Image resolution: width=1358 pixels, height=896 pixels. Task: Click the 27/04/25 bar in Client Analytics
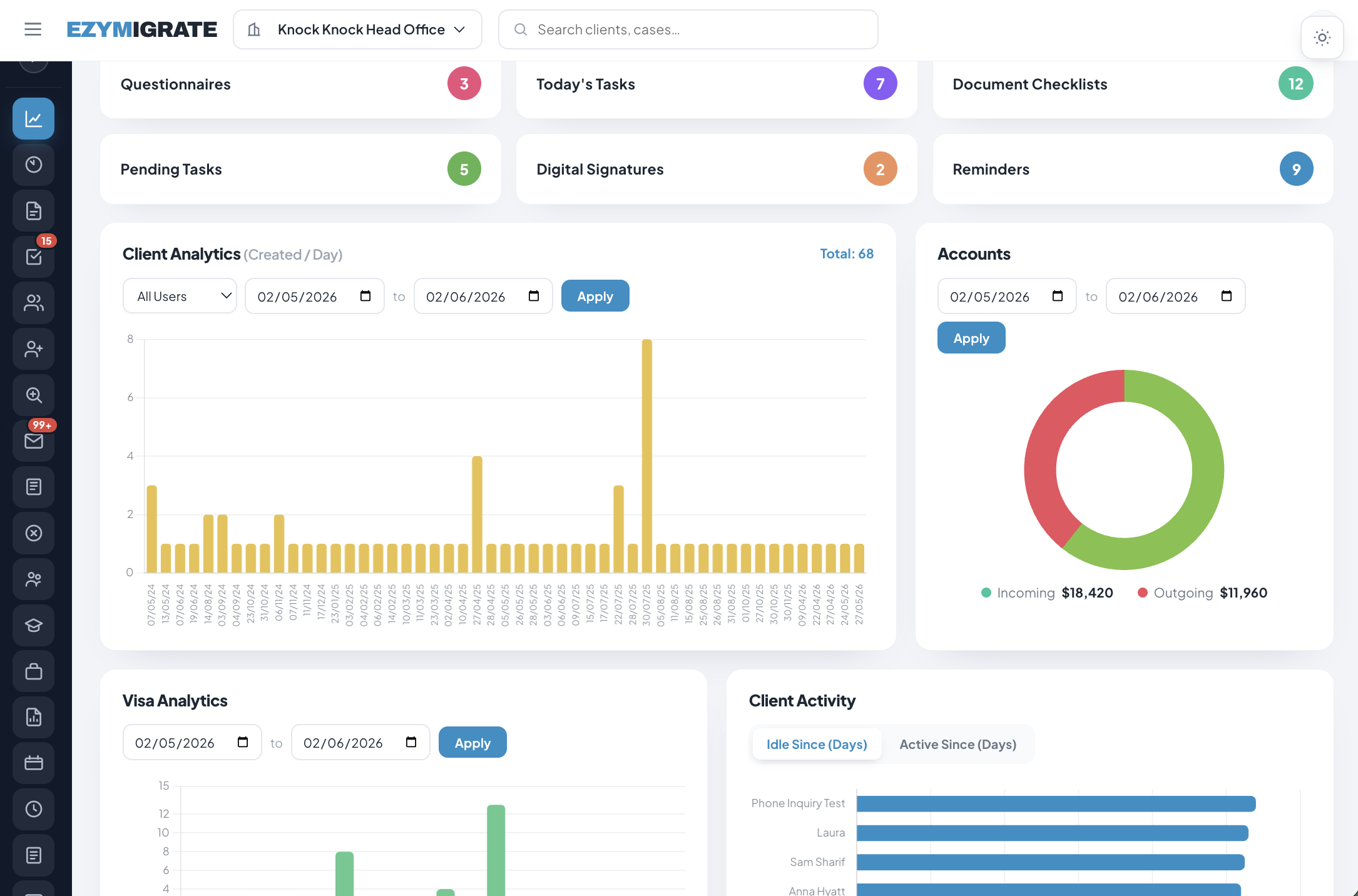point(477,514)
